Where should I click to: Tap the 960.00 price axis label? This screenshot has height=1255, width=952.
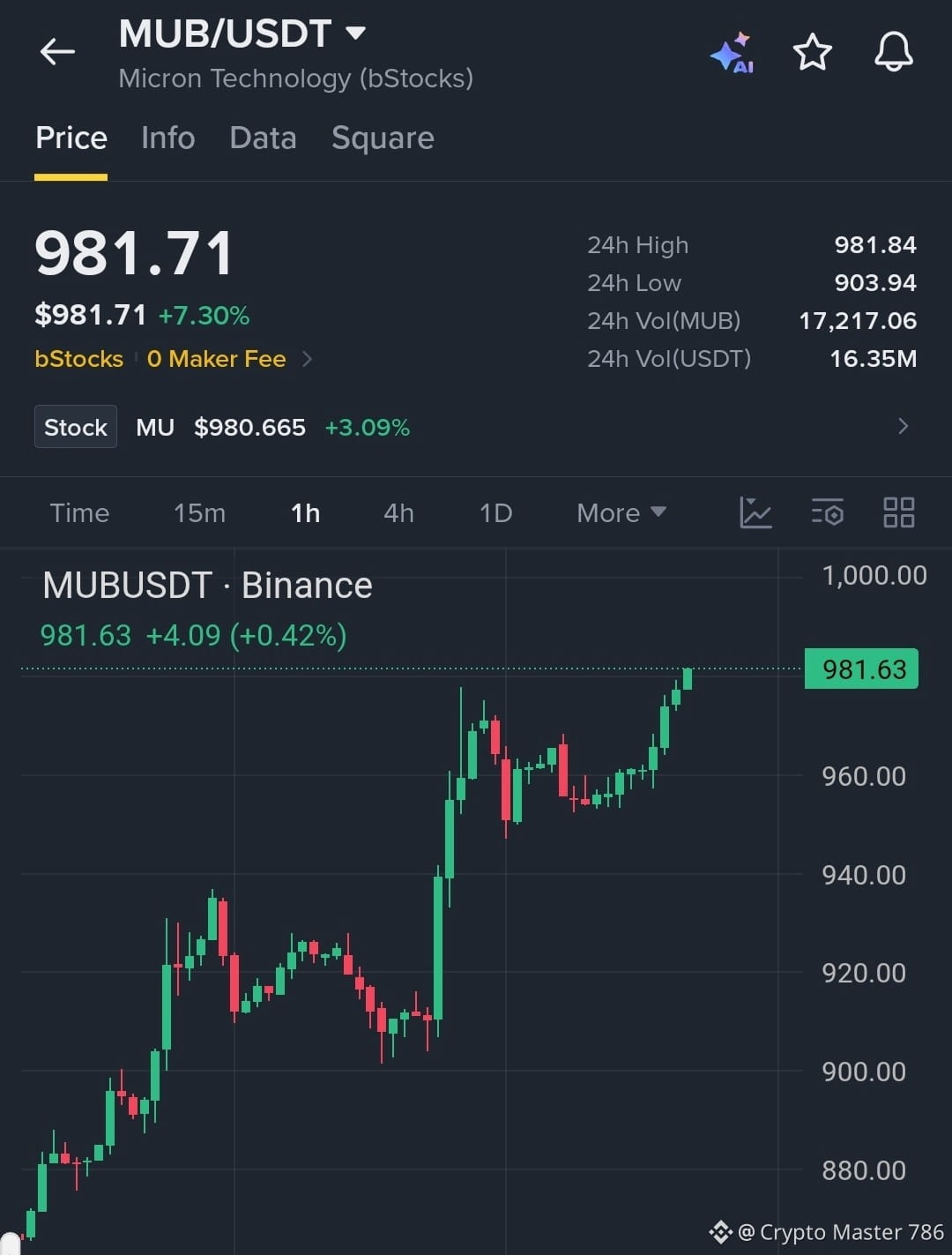[x=864, y=776]
